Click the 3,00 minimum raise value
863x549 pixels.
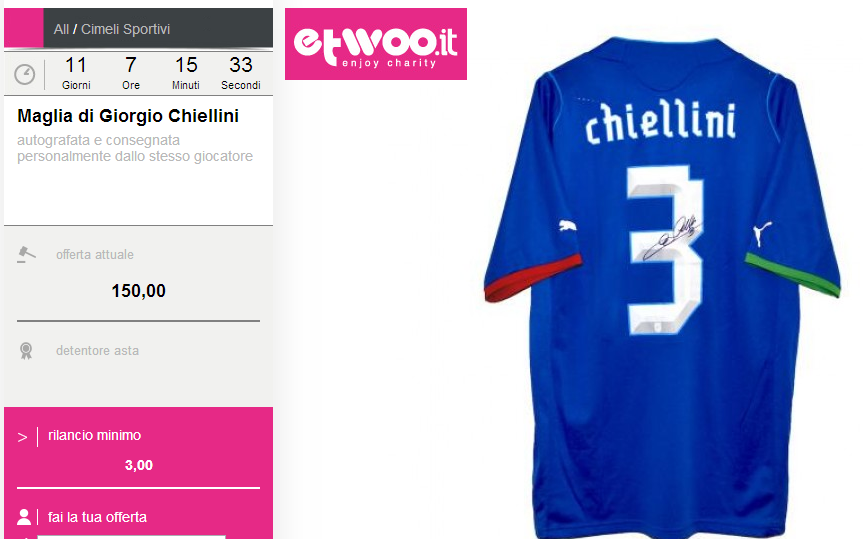click(139, 465)
